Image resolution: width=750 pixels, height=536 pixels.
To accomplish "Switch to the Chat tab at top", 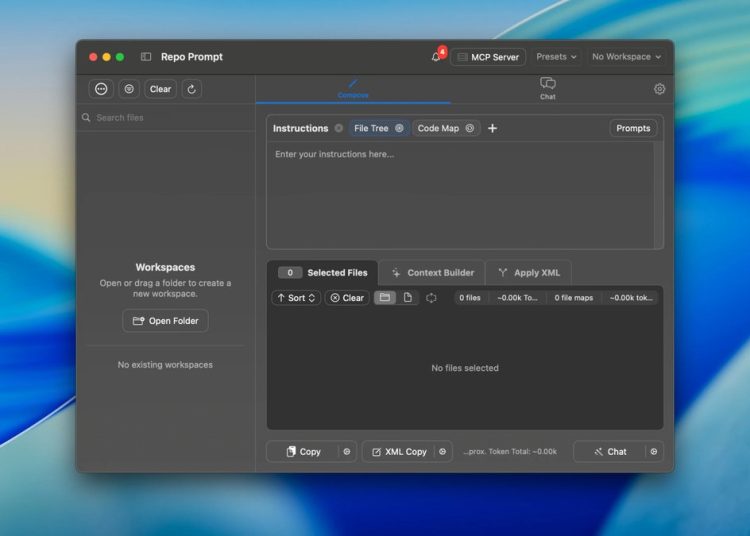I will click(547, 88).
